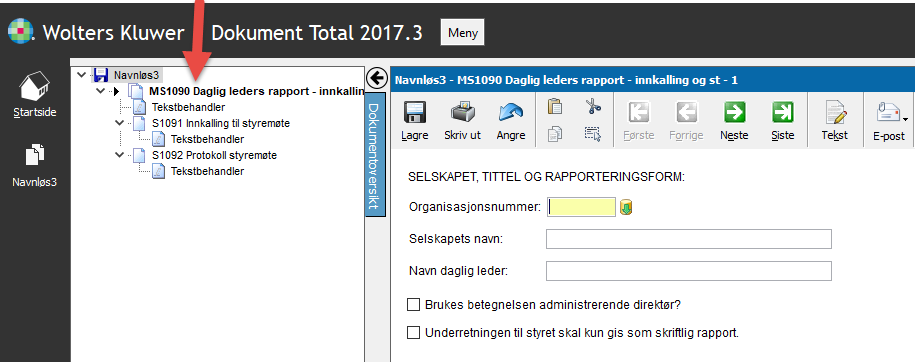Look up organisasjonsnummer with database icon

pos(626,207)
